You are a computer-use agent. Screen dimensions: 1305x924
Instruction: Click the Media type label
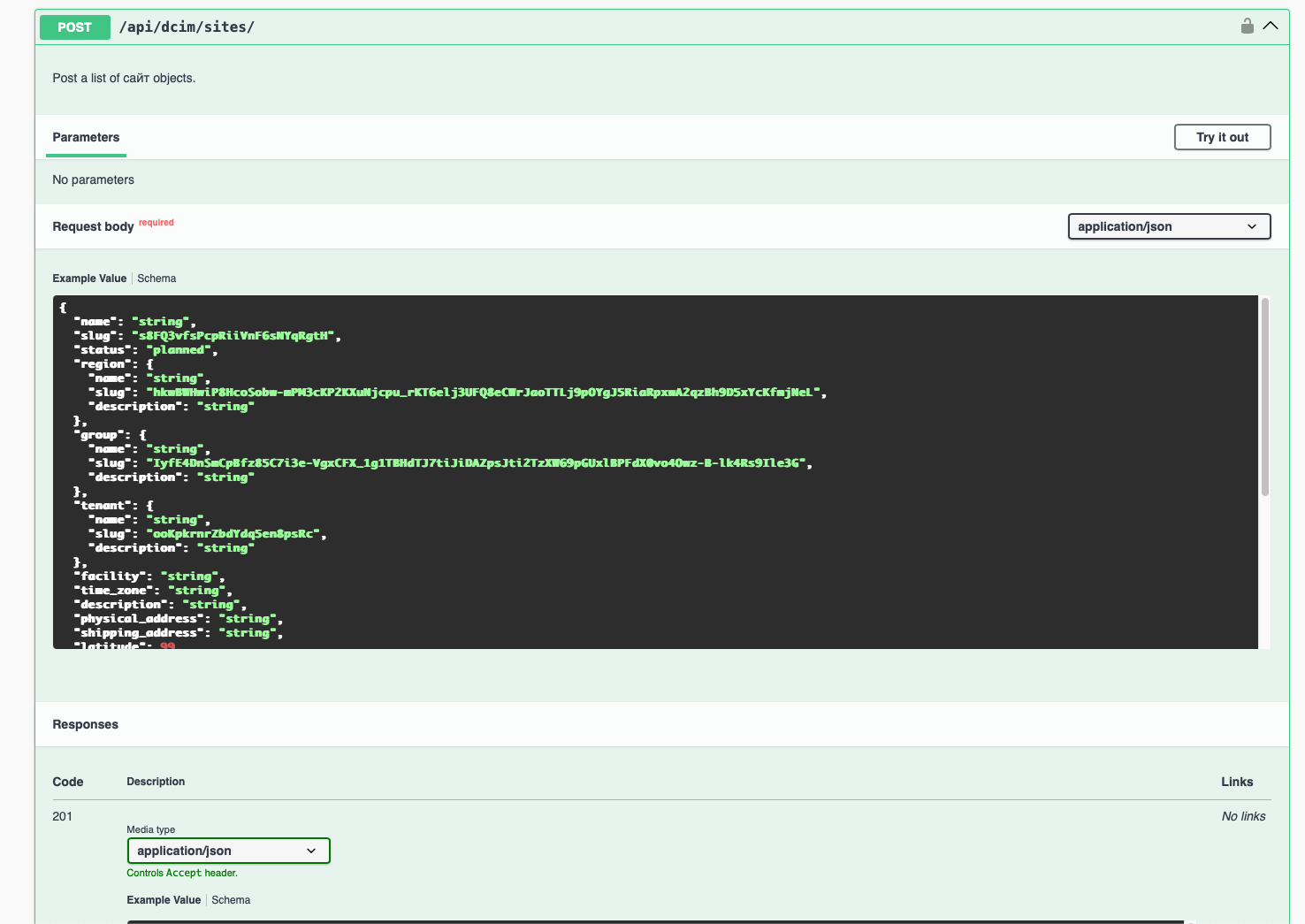pyautogui.click(x=150, y=829)
